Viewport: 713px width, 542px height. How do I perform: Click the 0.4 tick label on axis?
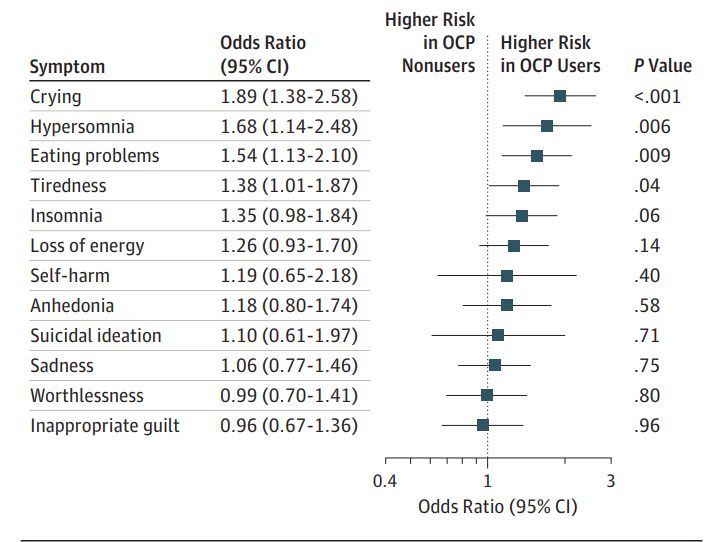click(x=385, y=480)
